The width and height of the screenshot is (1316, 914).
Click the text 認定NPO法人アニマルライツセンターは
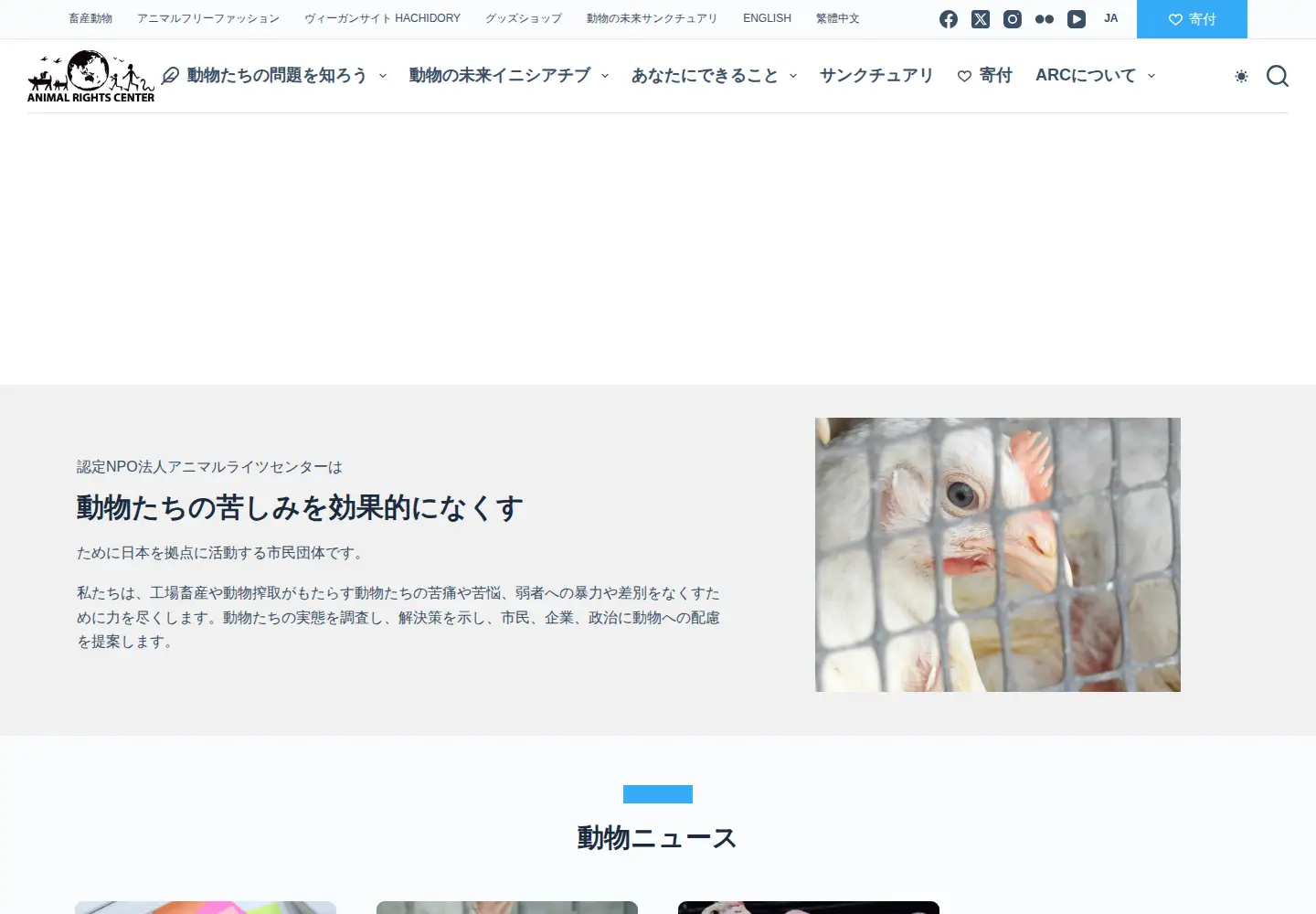coord(209,467)
